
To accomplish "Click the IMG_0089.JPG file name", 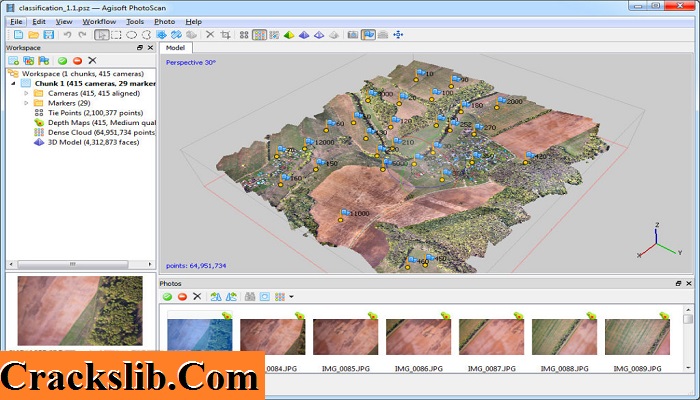I will coord(637,369).
